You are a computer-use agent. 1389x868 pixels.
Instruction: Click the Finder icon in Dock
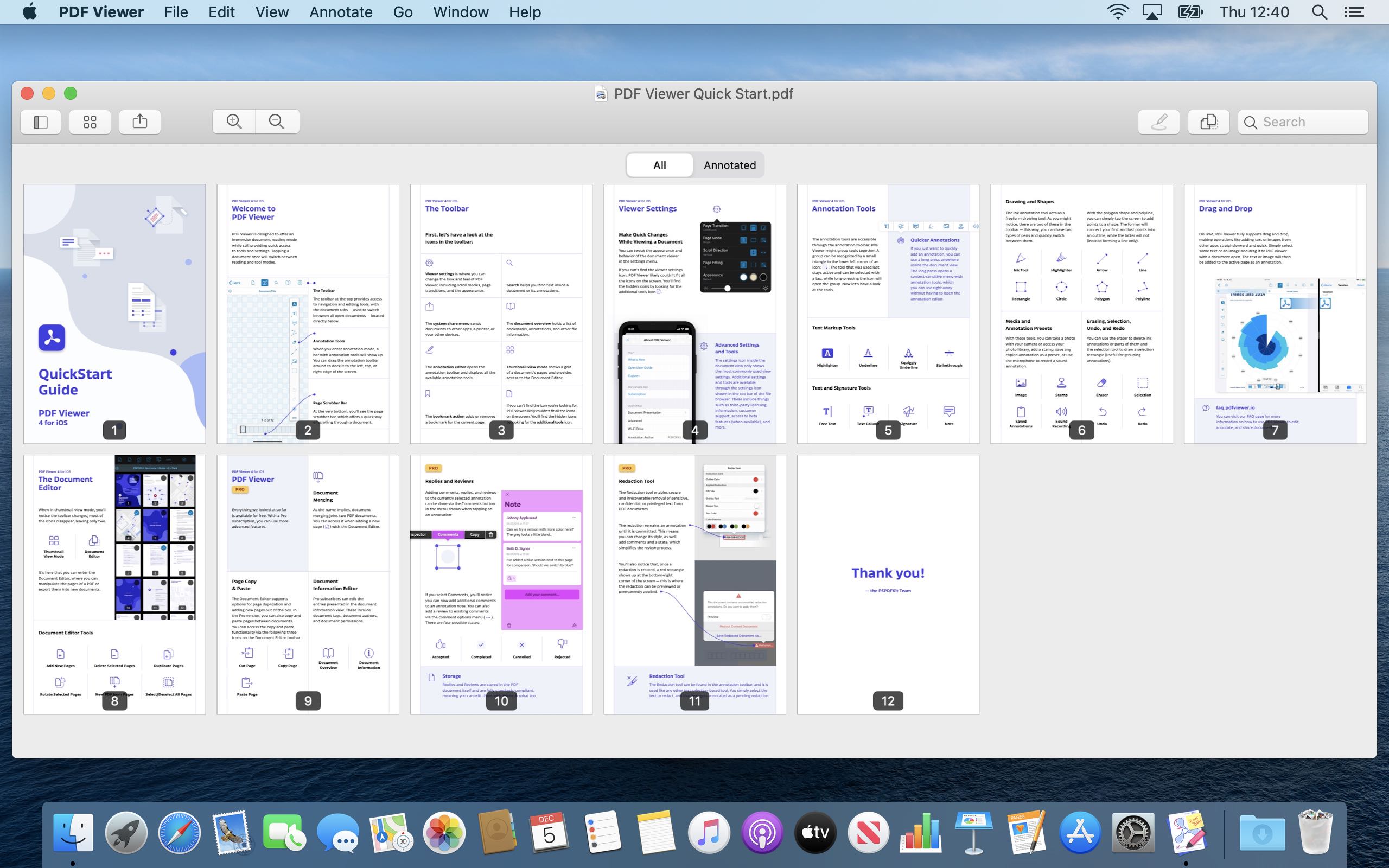76,832
